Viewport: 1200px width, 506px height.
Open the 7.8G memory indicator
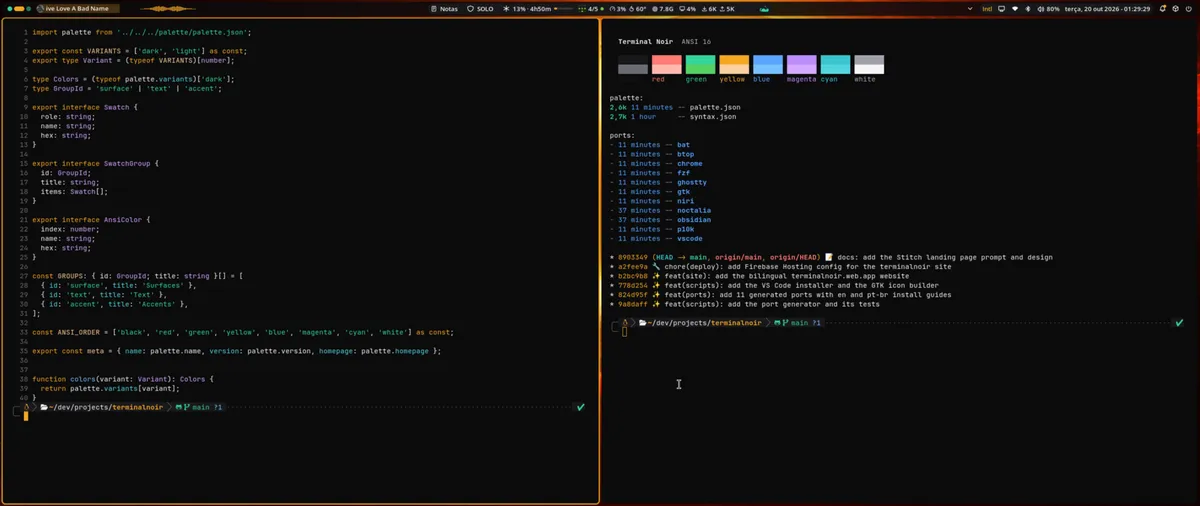pyautogui.click(x=662, y=9)
